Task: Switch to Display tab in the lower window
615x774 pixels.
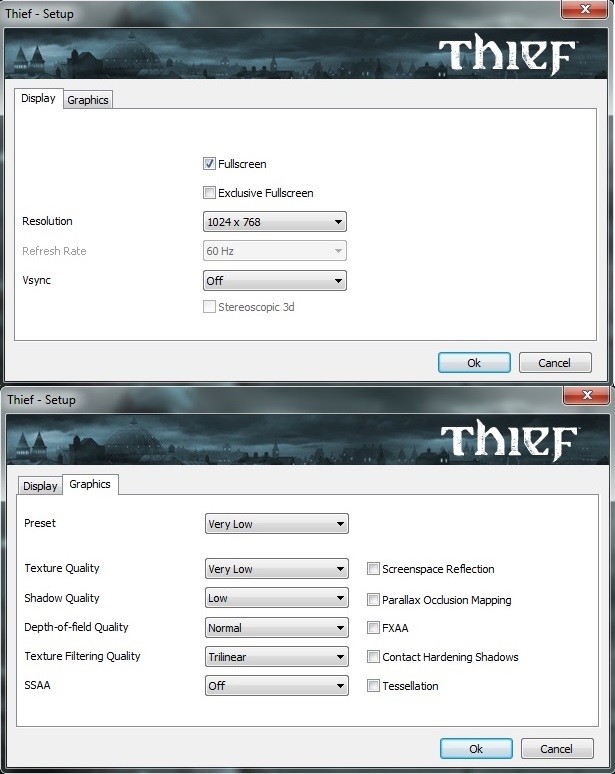Action: 40,486
